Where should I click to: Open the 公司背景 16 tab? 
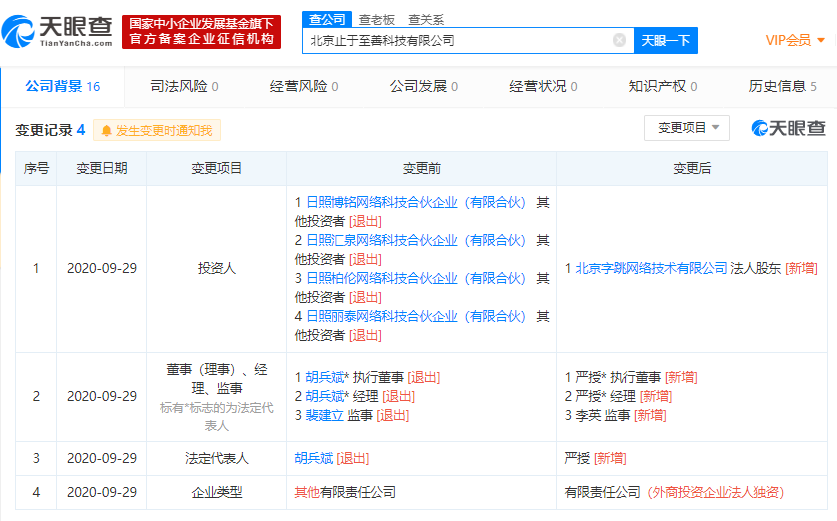pyautogui.click(x=63, y=86)
